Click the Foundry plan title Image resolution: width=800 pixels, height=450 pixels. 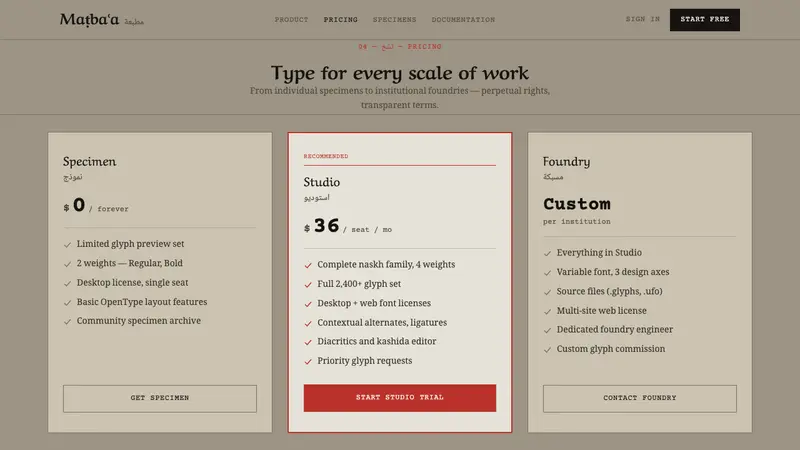point(566,162)
